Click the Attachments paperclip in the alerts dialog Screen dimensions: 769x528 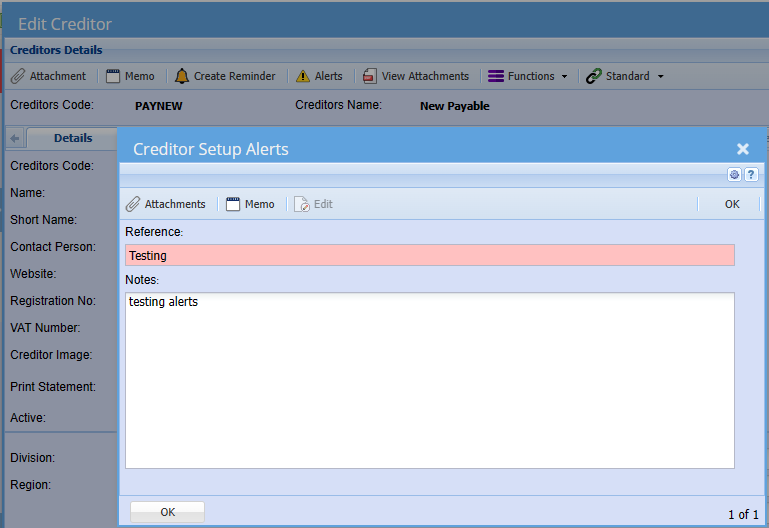pyautogui.click(x=133, y=204)
